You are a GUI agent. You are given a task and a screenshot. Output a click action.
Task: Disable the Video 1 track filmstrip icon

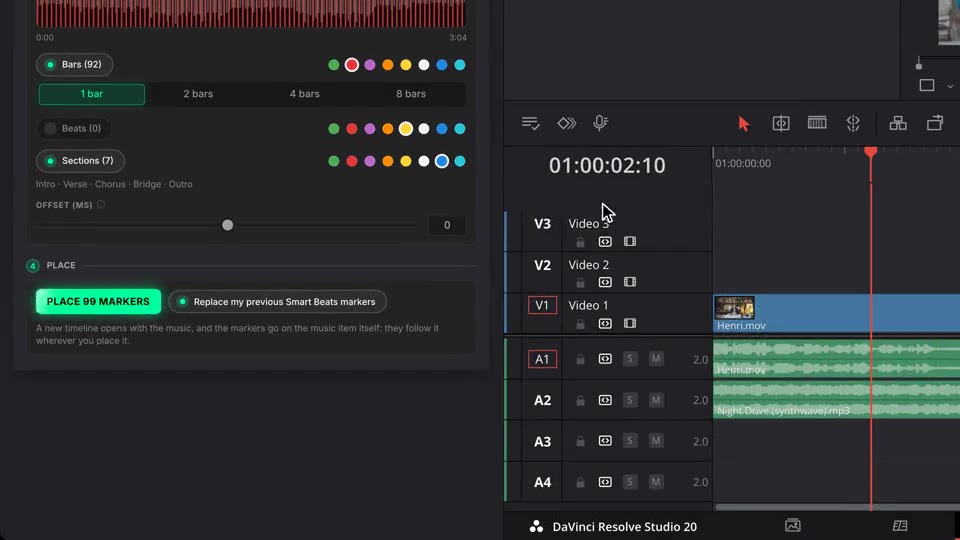pos(629,323)
